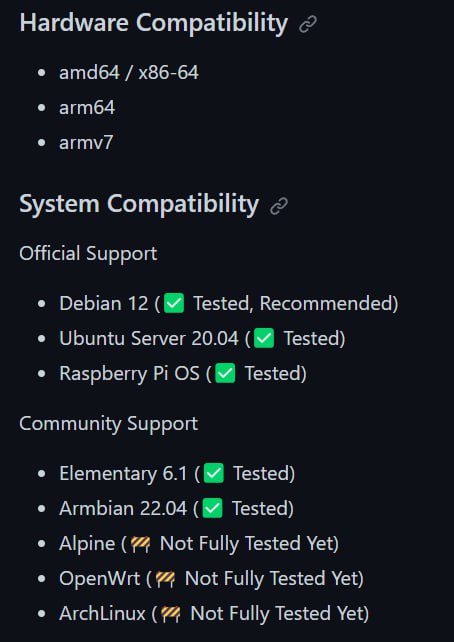Screen dimensions: 454x642
Task: Click construction barrier icon beside Alpine
Action: pyautogui.click(x=140, y=544)
